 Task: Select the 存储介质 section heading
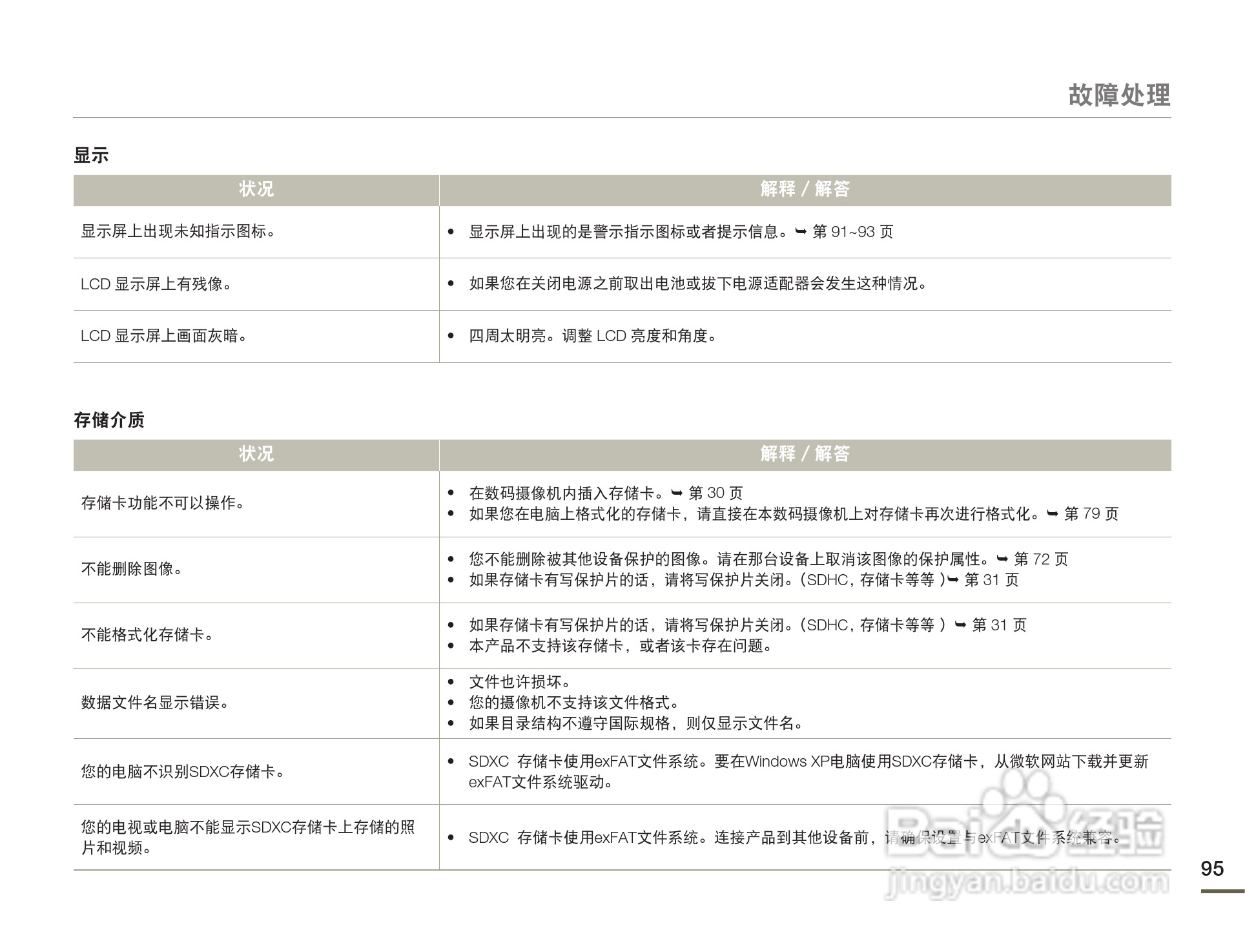pos(108,420)
